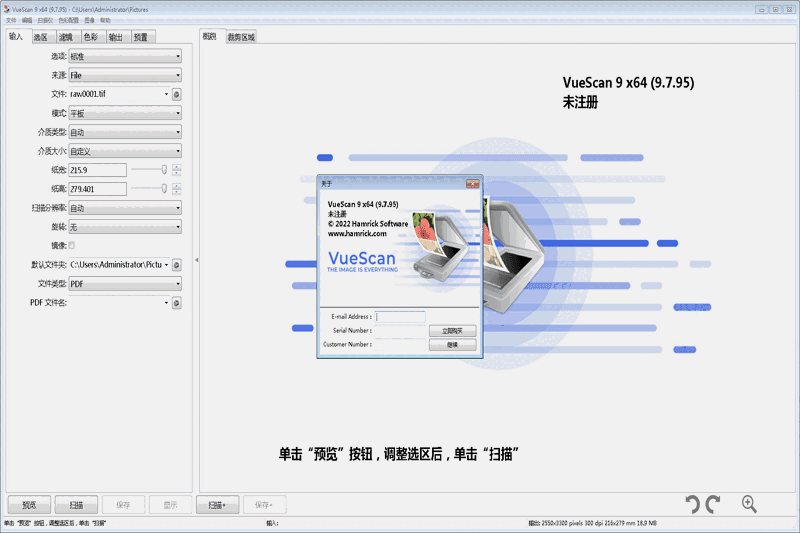Open the 色彩配置 menu

click(x=68, y=20)
